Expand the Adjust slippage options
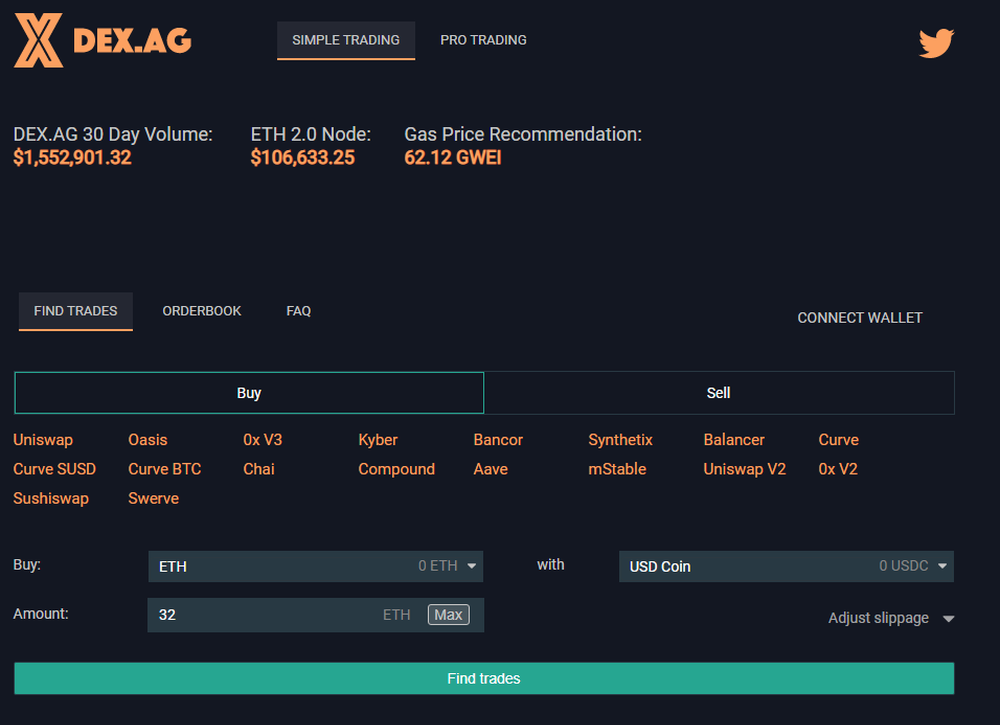 [x=891, y=618]
